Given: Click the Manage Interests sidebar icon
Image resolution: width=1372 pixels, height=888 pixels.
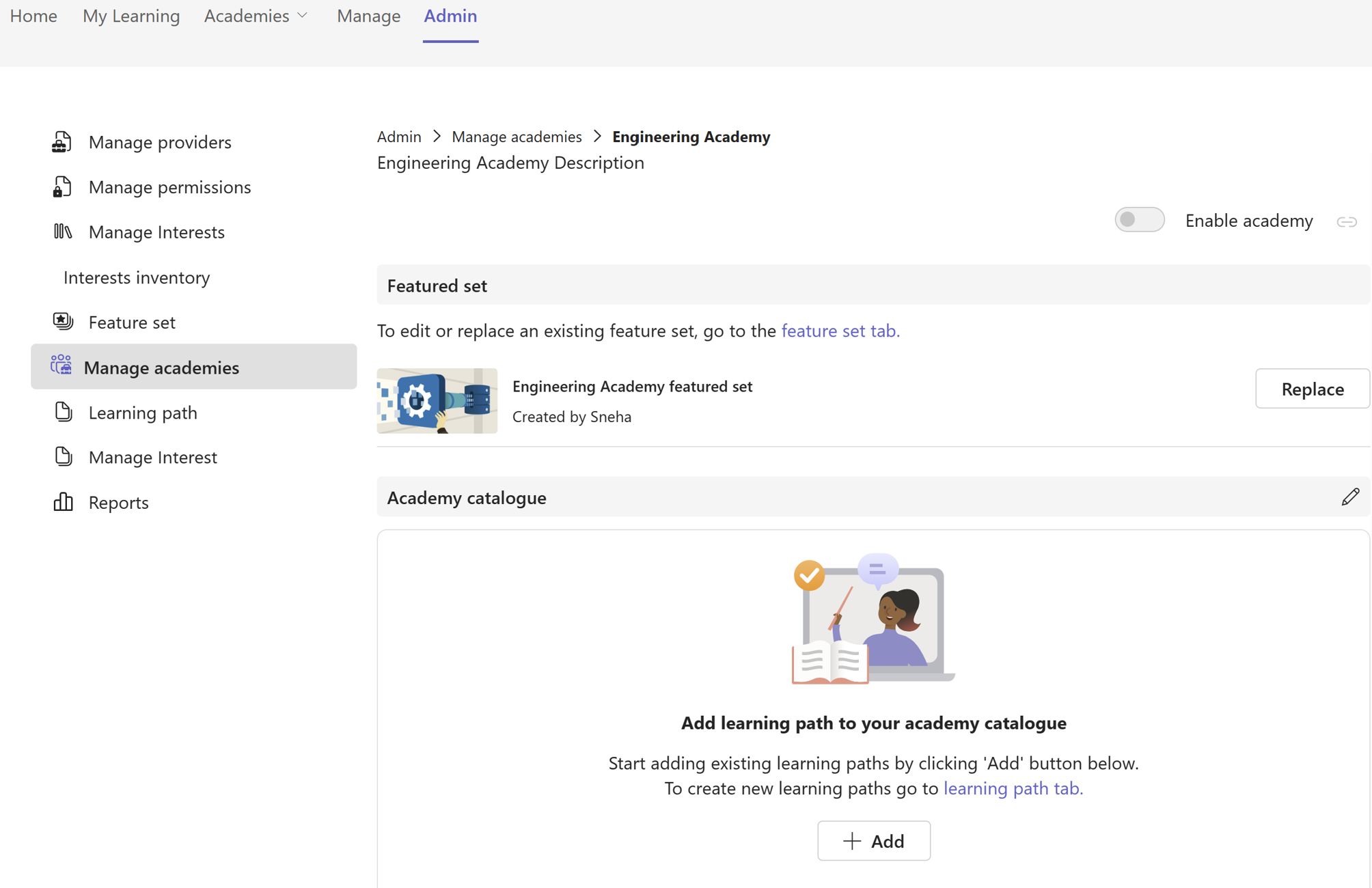Looking at the screenshot, I should click(62, 231).
